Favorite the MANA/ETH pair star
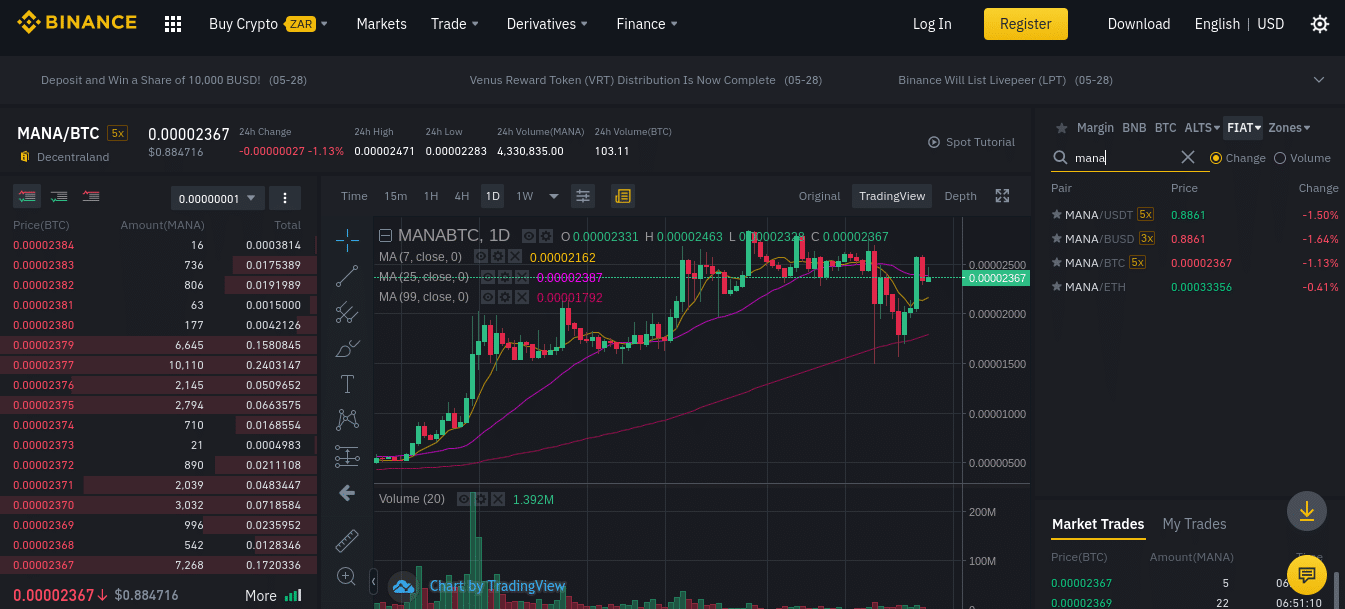The height and width of the screenshot is (609, 1345). tap(1056, 287)
